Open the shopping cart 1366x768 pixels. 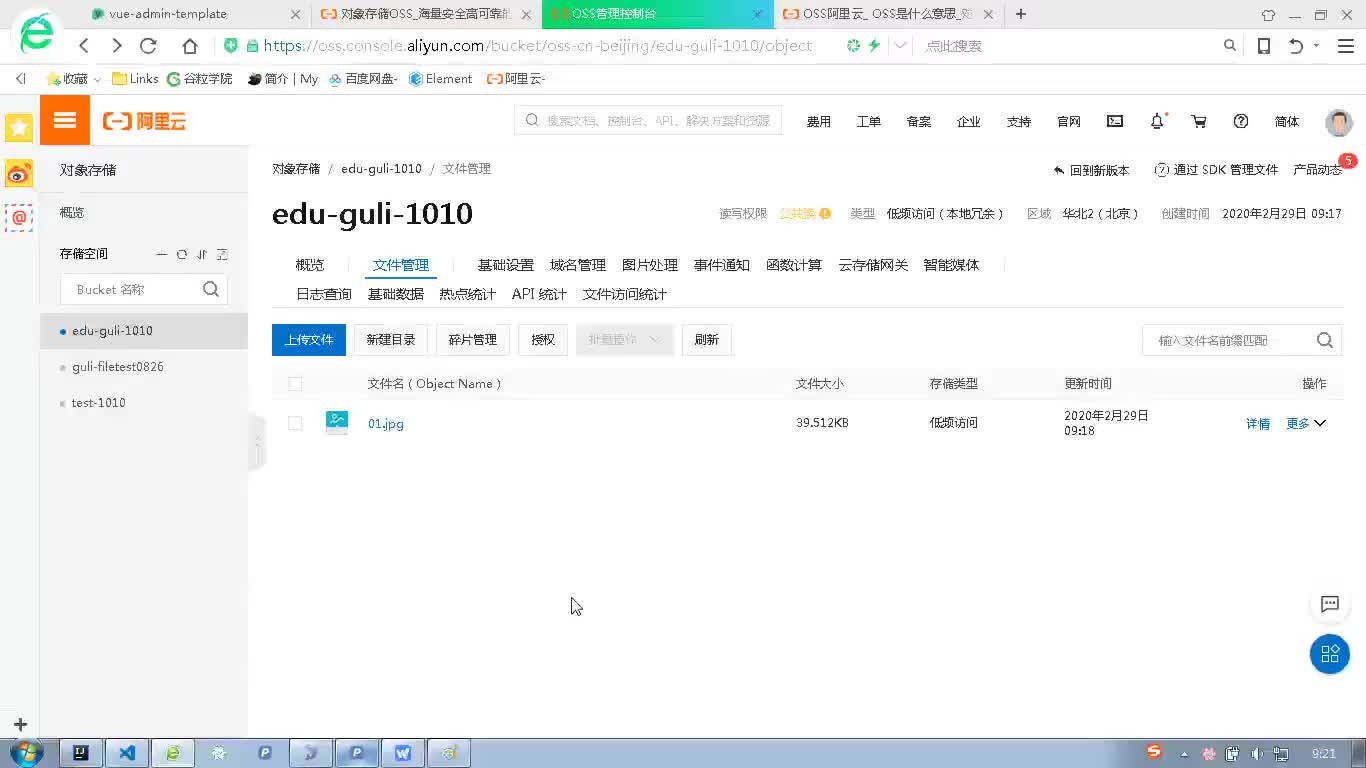pyautogui.click(x=1199, y=121)
